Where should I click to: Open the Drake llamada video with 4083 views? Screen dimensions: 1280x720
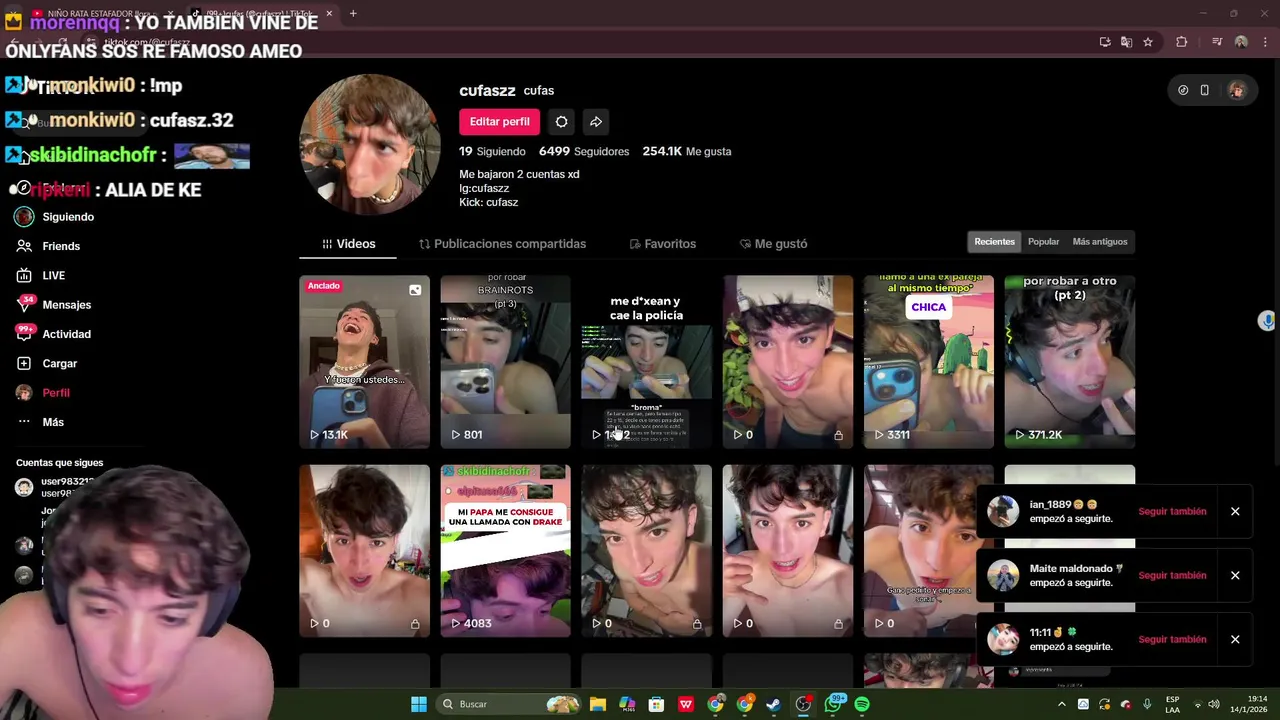505,550
